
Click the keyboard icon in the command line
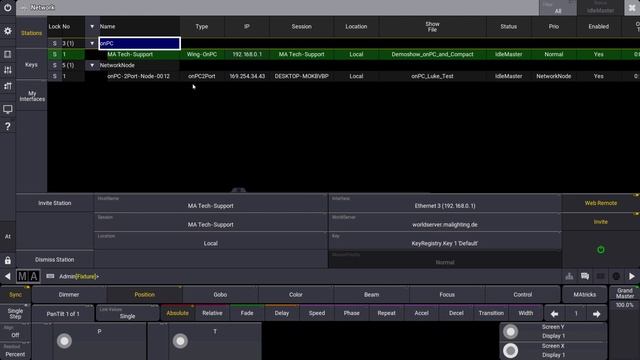coord(50,276)
